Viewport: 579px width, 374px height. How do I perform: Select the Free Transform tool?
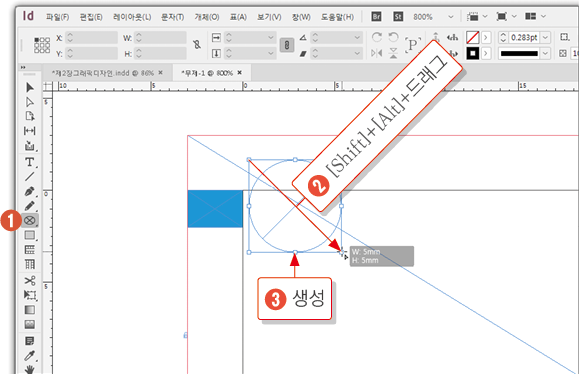(30, 295)
